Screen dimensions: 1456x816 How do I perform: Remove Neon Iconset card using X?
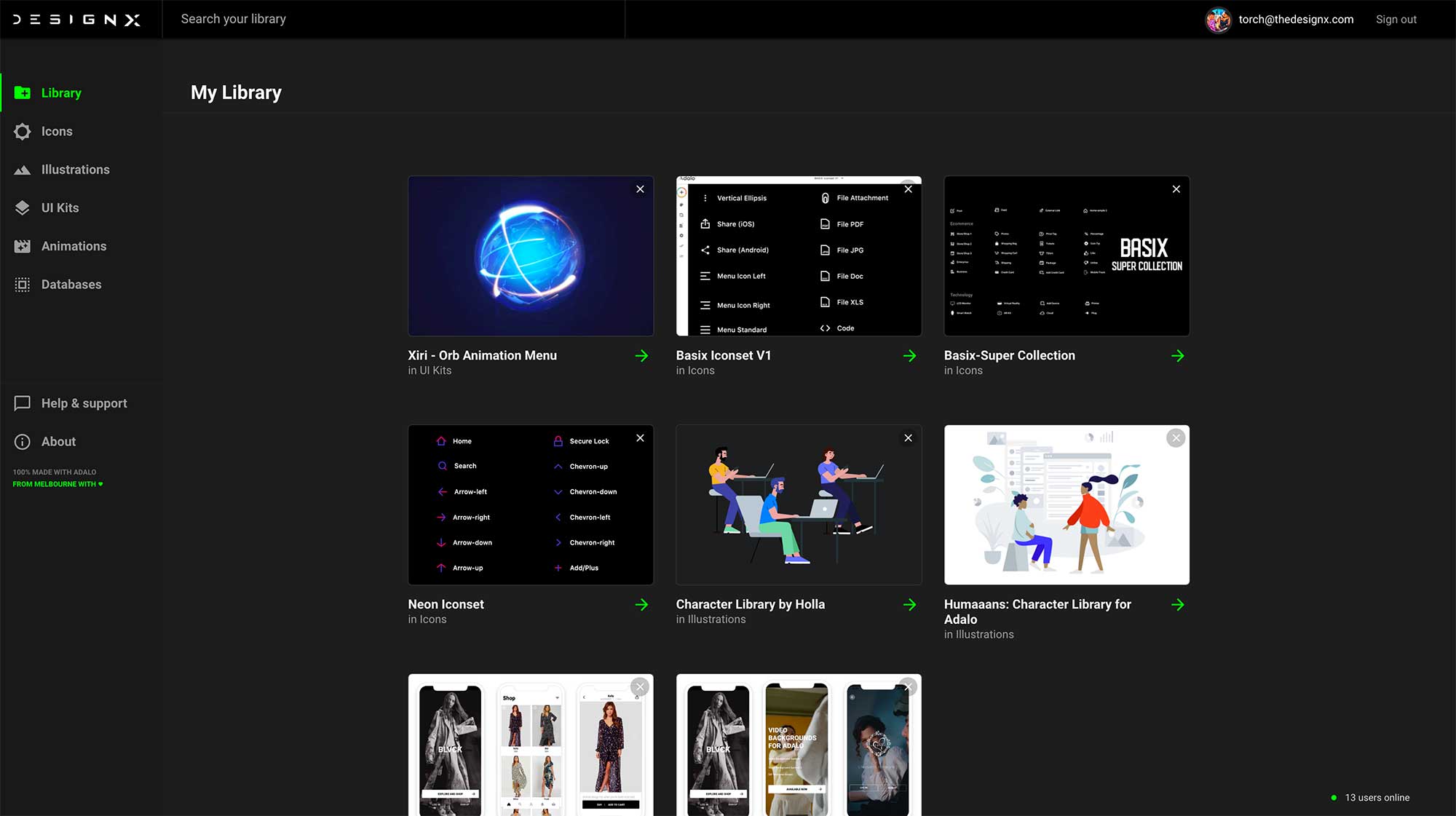click(x=640, y=438)
